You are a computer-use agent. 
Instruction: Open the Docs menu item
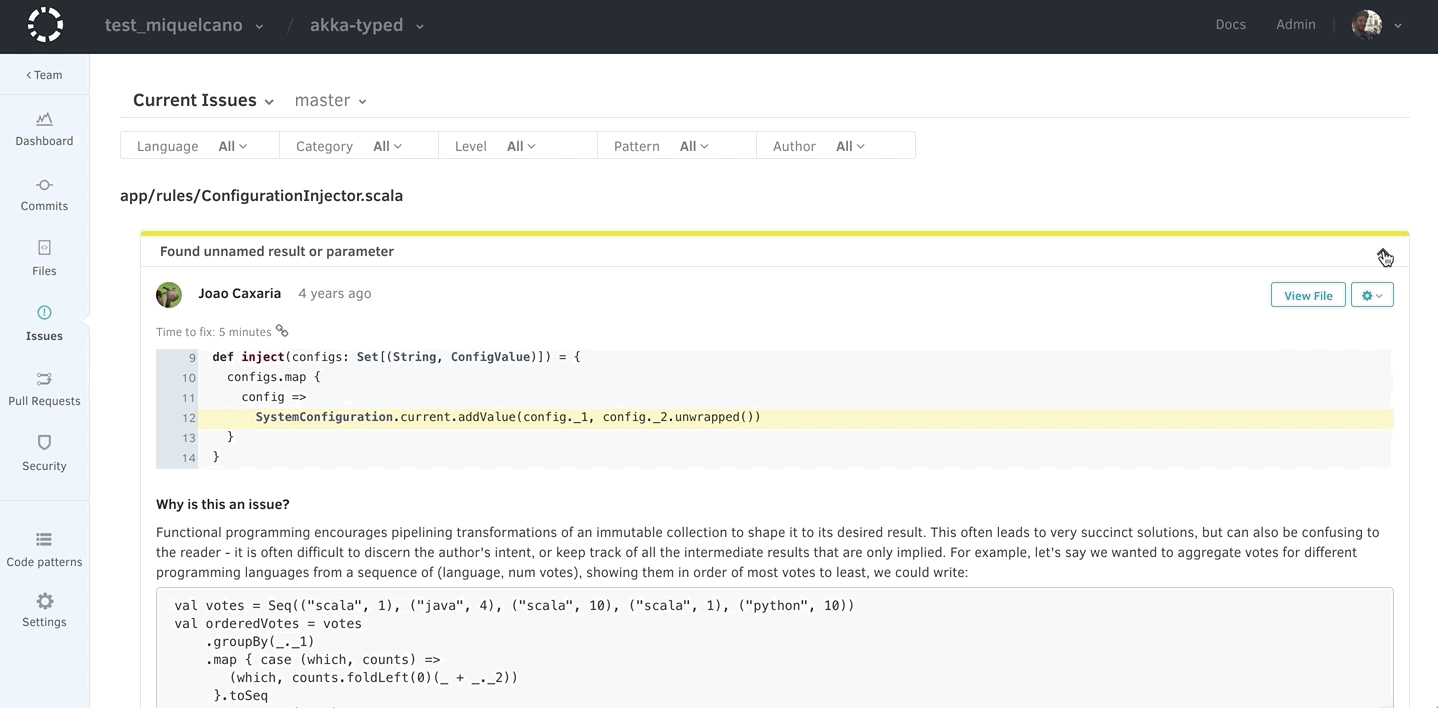[1230, 25]
